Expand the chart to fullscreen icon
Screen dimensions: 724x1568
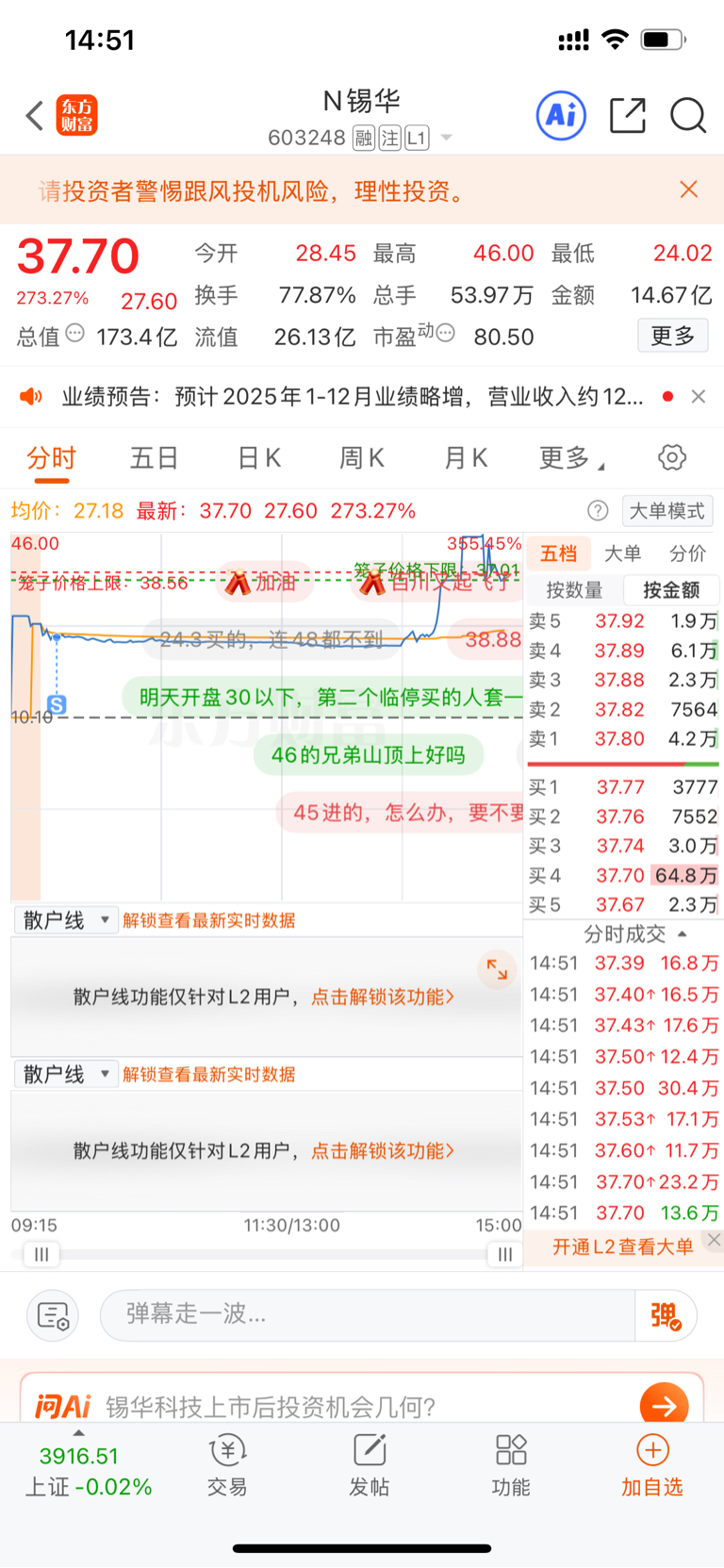[x=497, y=968]
